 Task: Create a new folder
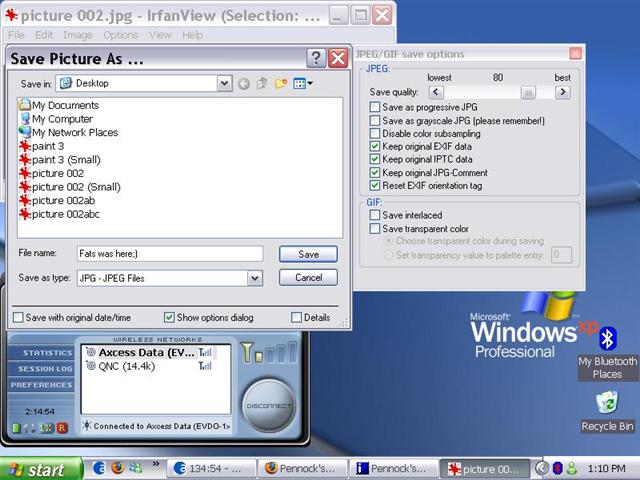point(281,84)
